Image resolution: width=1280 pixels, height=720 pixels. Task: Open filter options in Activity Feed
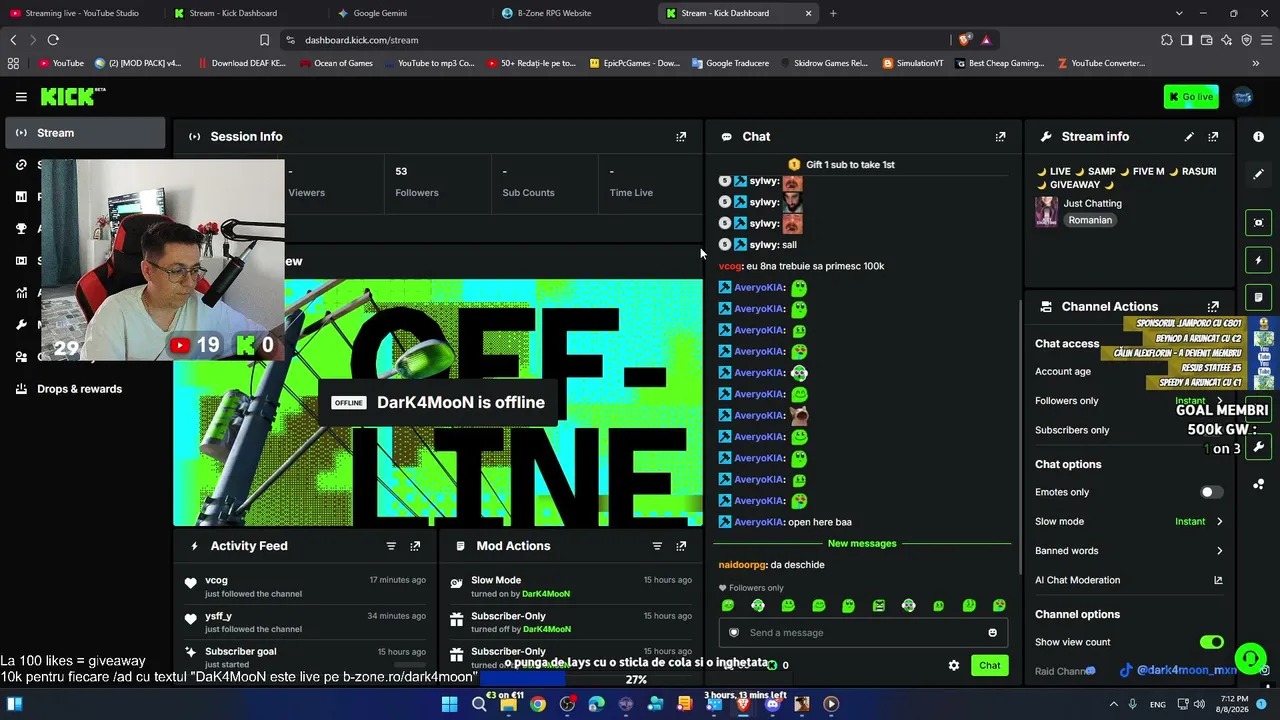(391, 546)
